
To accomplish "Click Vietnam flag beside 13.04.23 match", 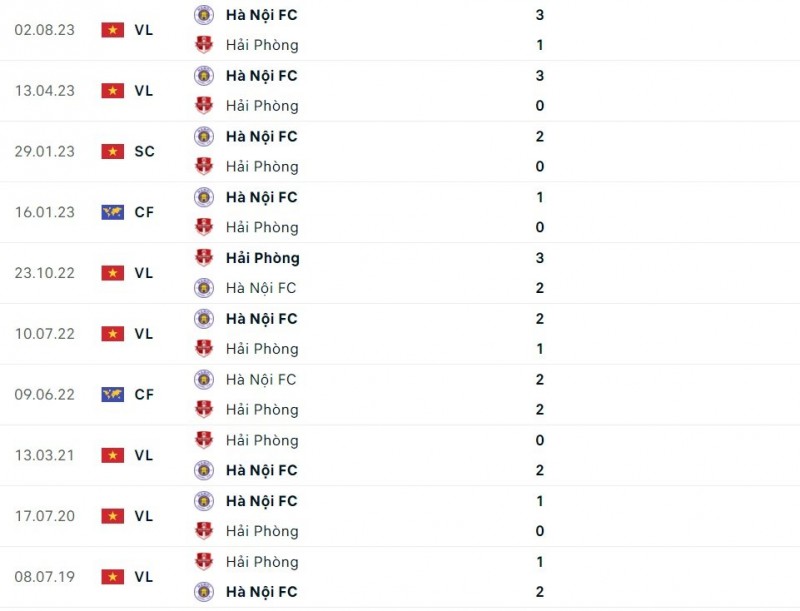I will click(x=112, y=91).
